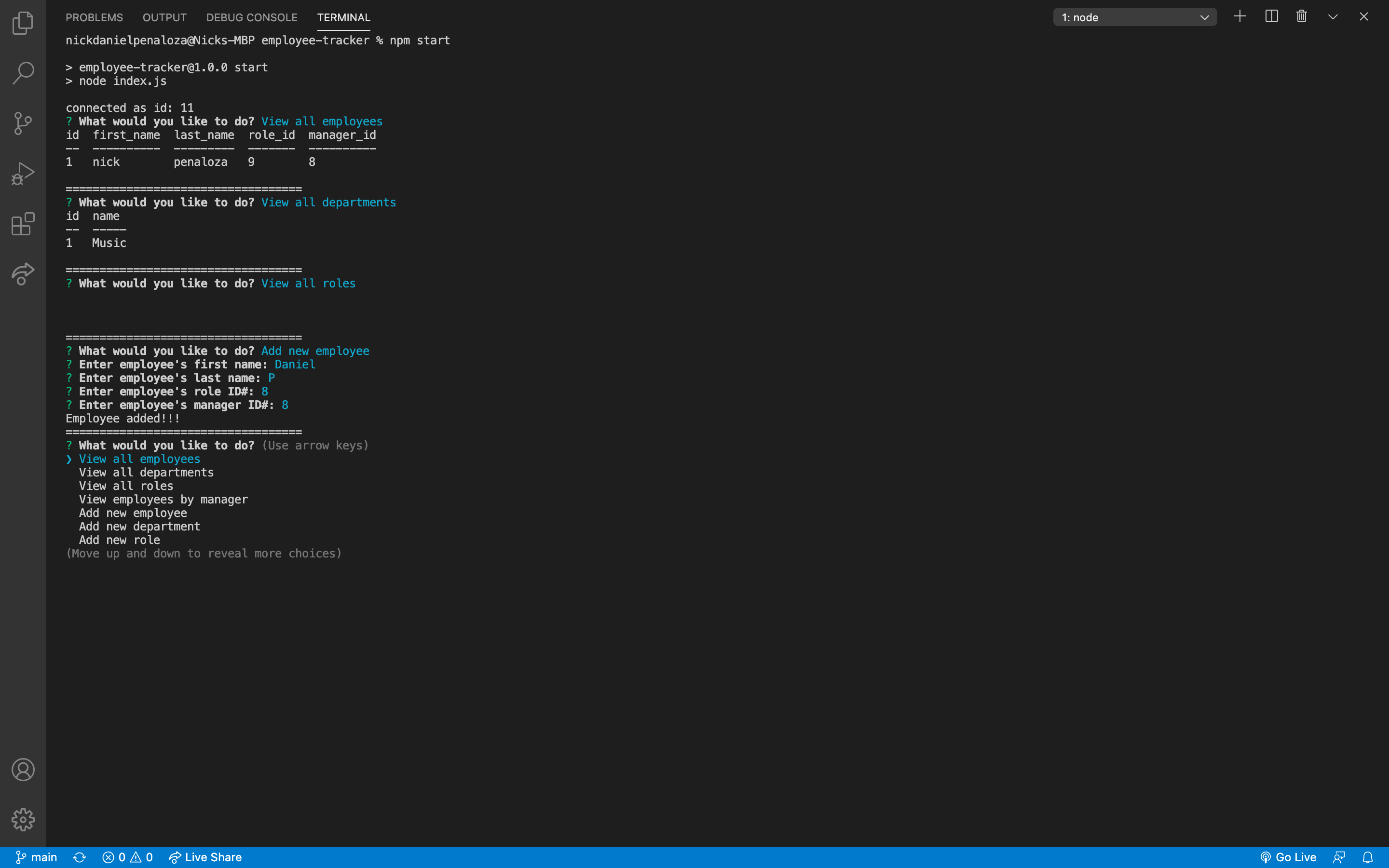1389x868 pixels.
Task: Open the Accounts menu icon
Action: pyautogui.click(x=23, y=770)
